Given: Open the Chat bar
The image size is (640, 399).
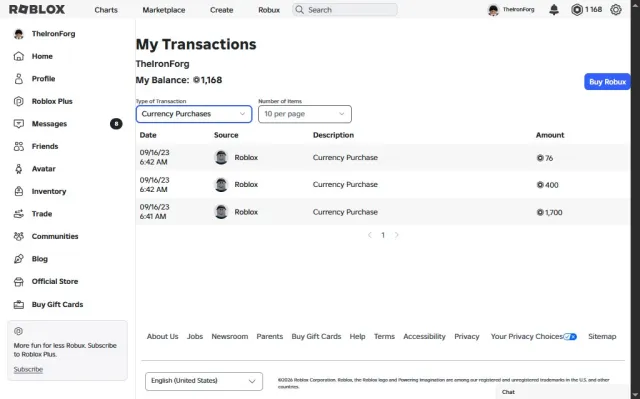Looking at the screenshot, I should point(563,392).
